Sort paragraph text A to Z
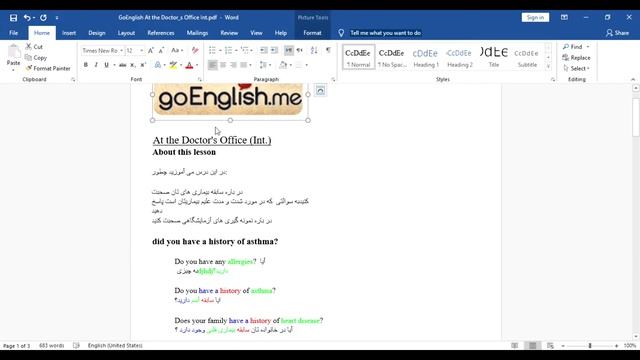640x360 pixels. [x=314, y=50]
